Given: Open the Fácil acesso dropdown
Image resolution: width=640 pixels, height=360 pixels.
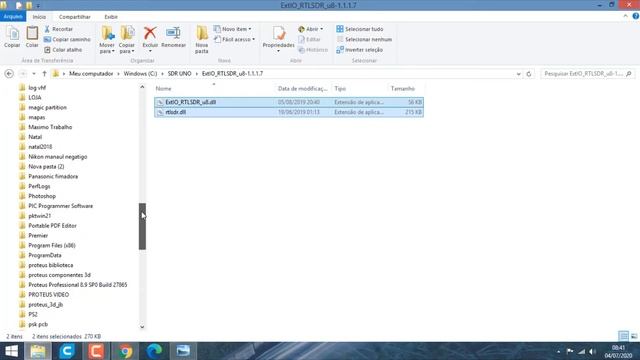Looking at the screenshot, I should click(234, 40).
